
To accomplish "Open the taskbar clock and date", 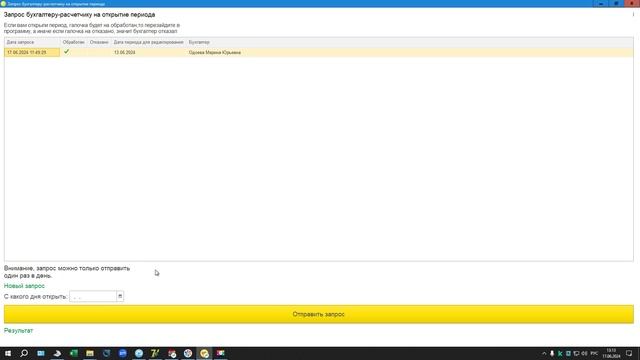I will click(611, 353).
